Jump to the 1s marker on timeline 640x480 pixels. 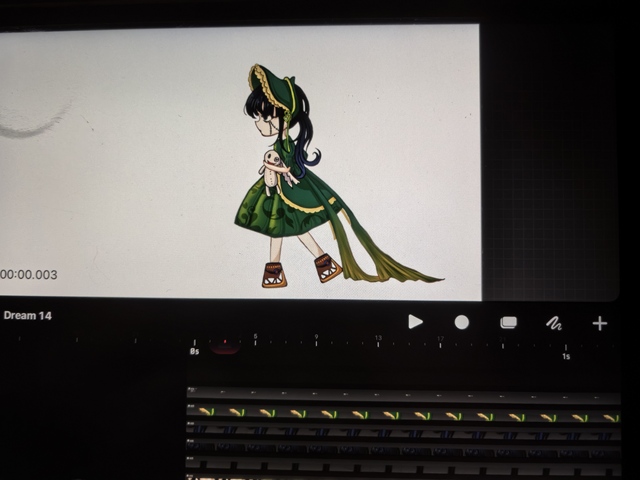tap(566, 356)
